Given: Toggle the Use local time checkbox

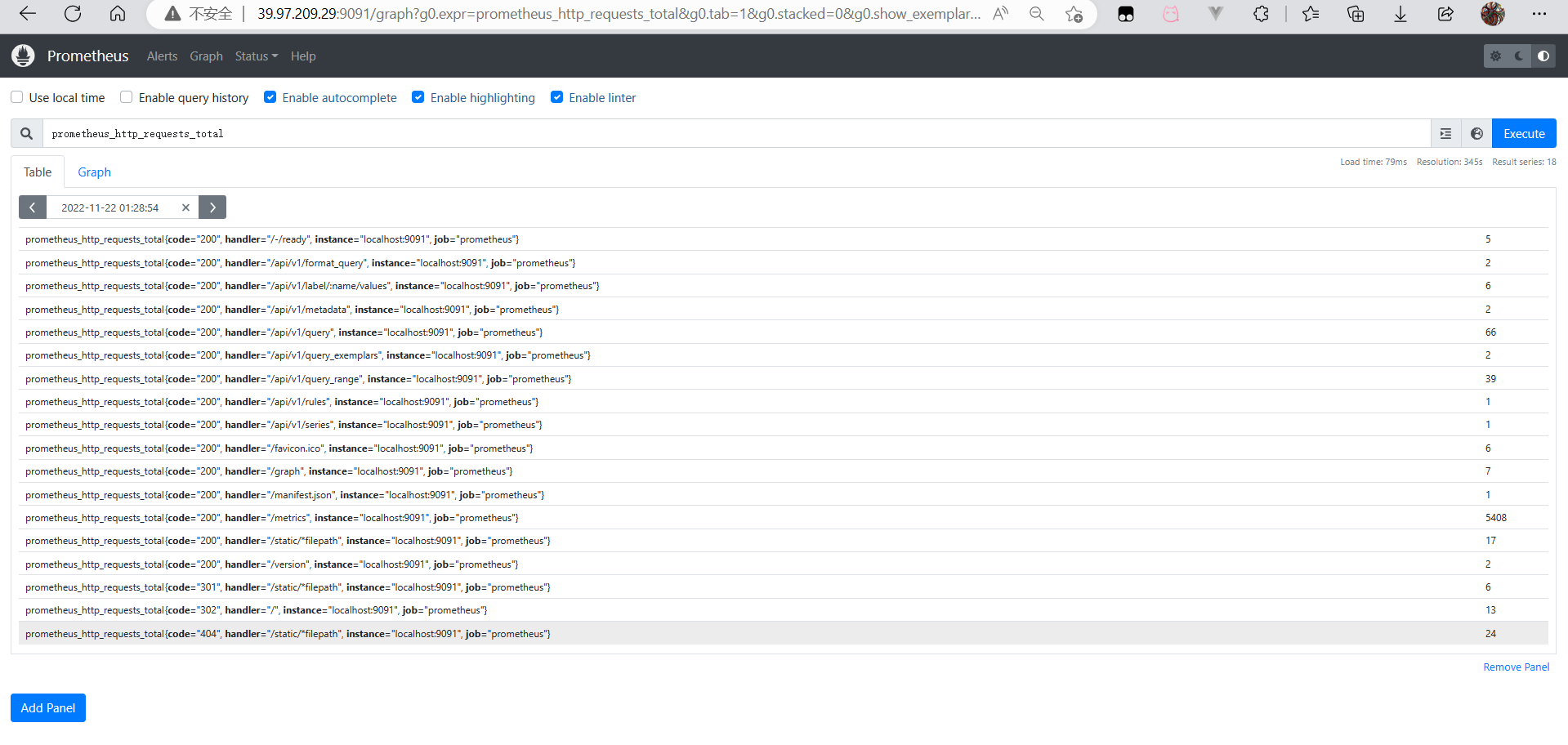Looking at the screenshot, I should [x=17, y=97].
